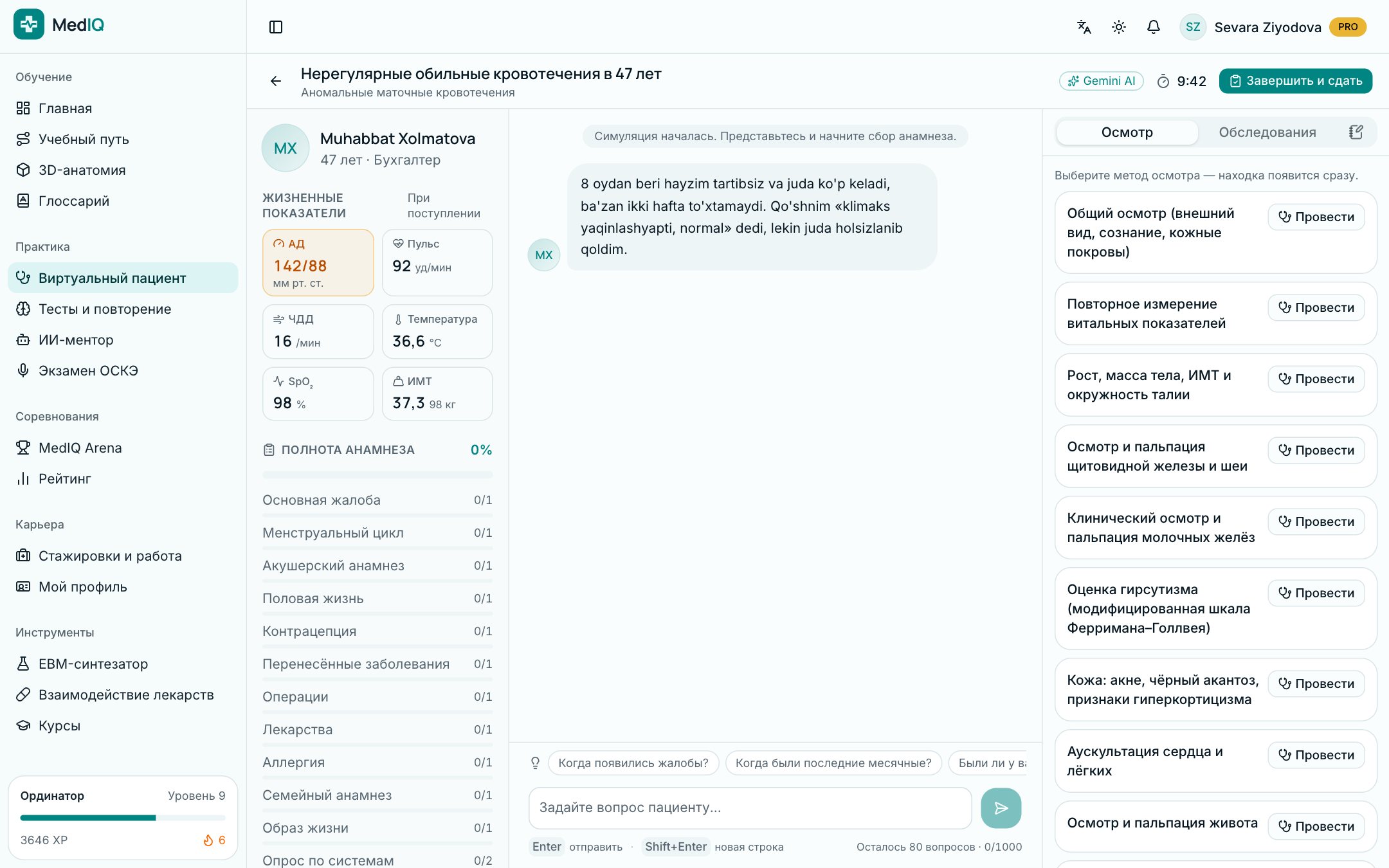Toggle the sidebar collapse icon
Viewport: 1389px width, 868px height.
click(x=276, y=27)
